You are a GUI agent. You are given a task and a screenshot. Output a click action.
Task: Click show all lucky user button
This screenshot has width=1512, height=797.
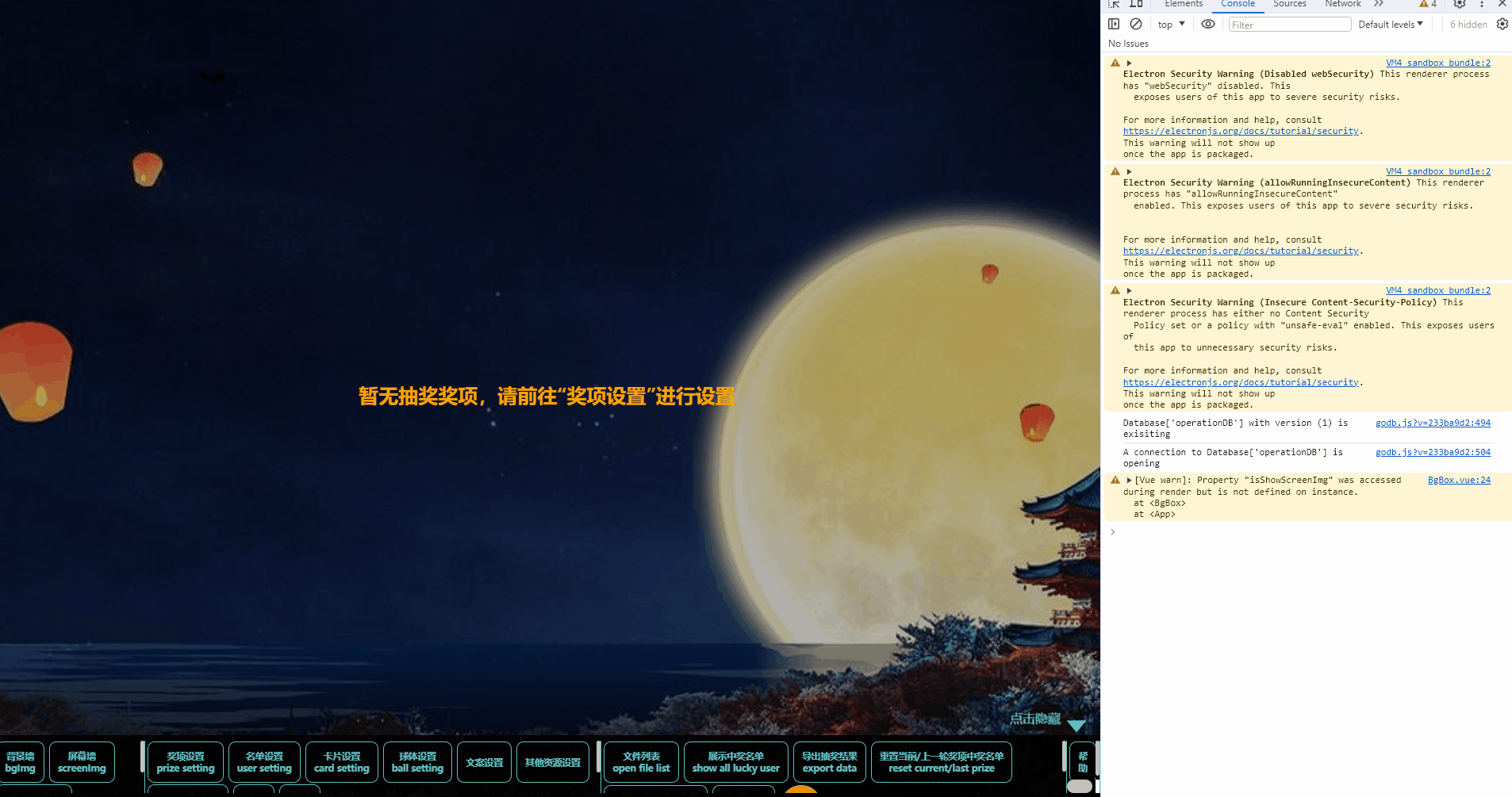coord(735,762)
